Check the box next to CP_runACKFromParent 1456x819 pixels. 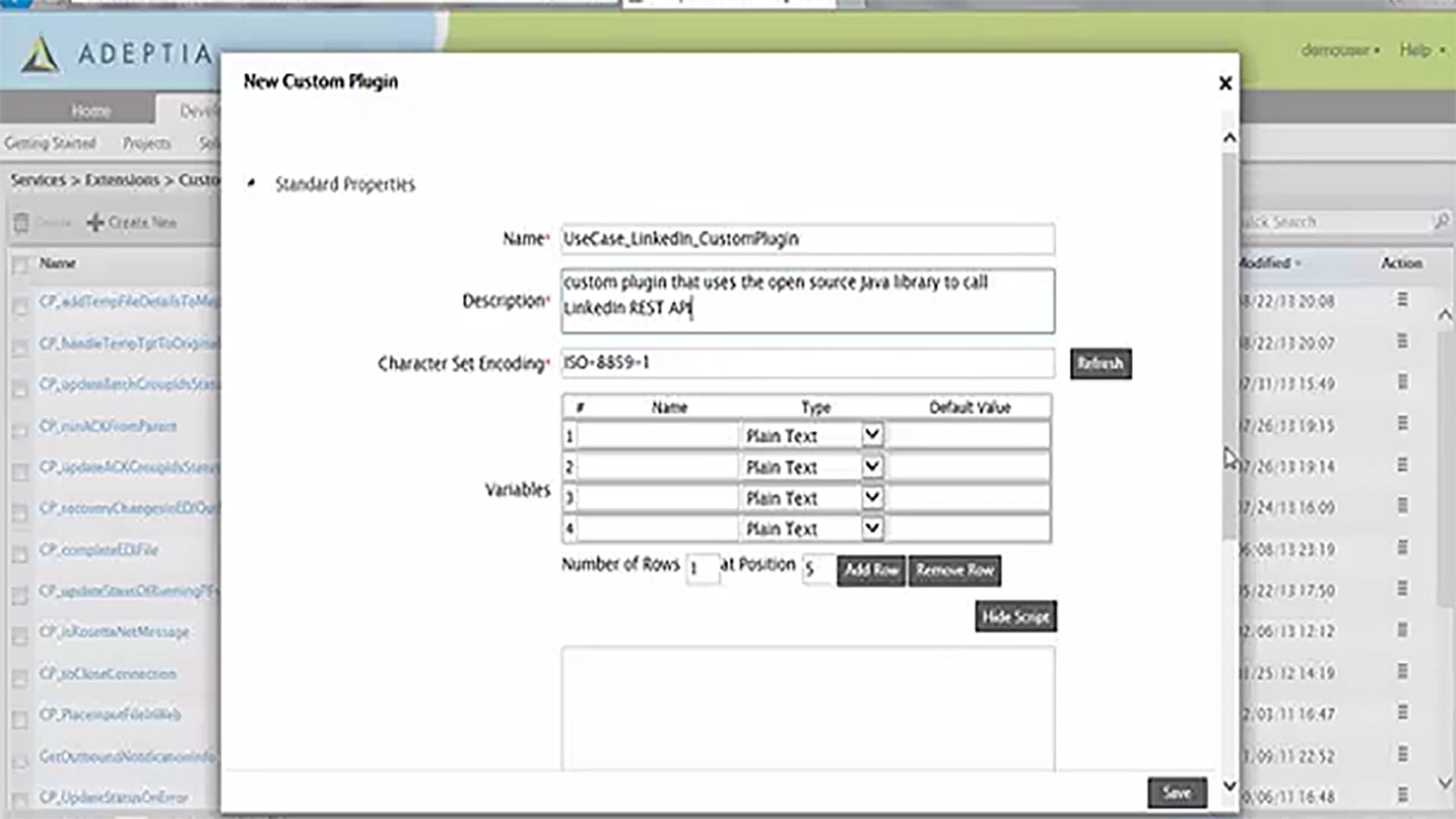coord(20,430)
